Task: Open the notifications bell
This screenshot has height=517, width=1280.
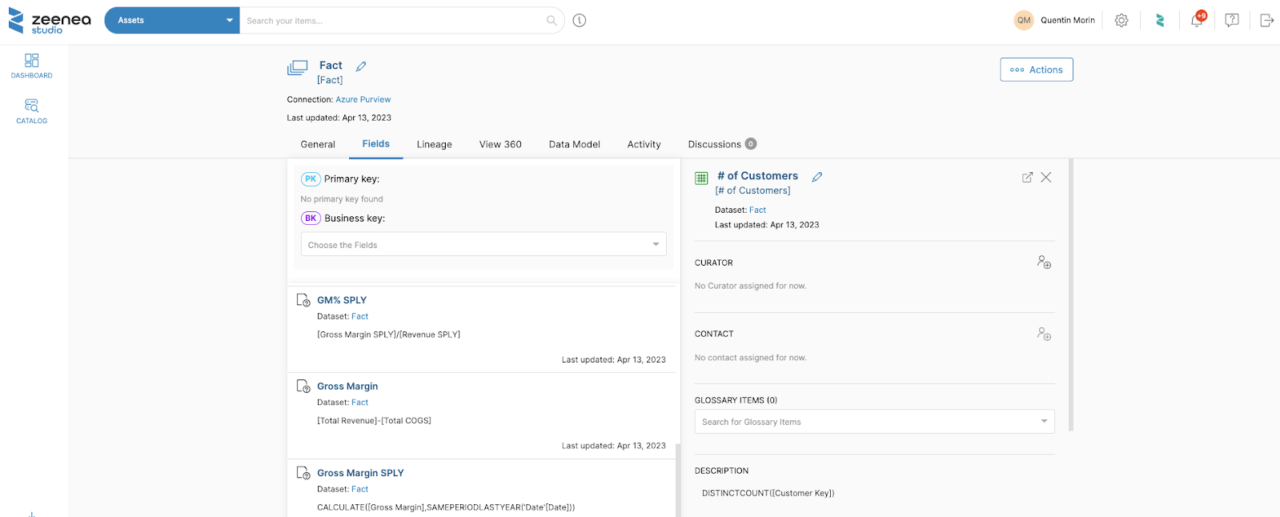Action: coord(1196,20)
